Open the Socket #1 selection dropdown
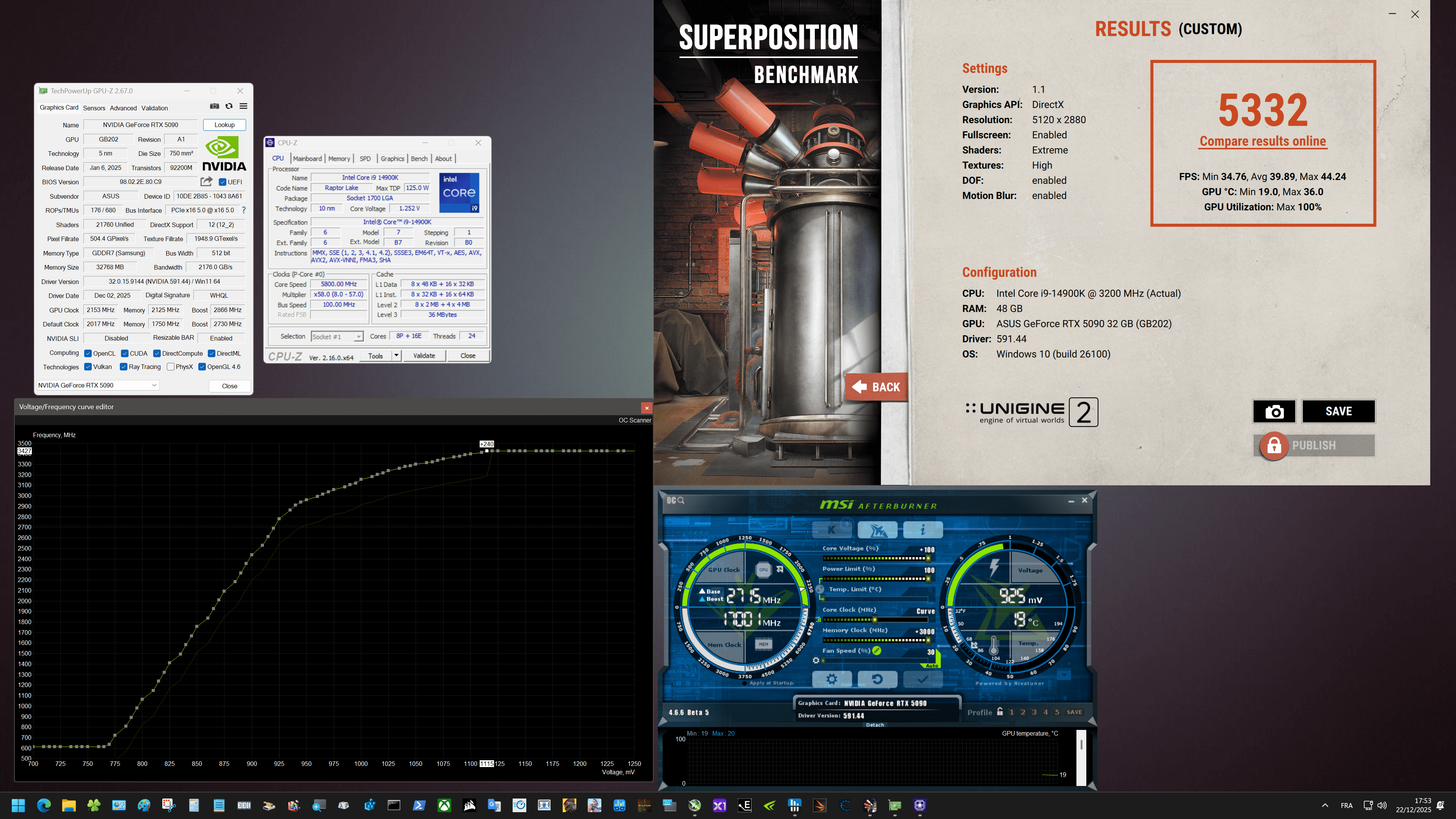This screenshot has height=819, width=1456. 358,336
